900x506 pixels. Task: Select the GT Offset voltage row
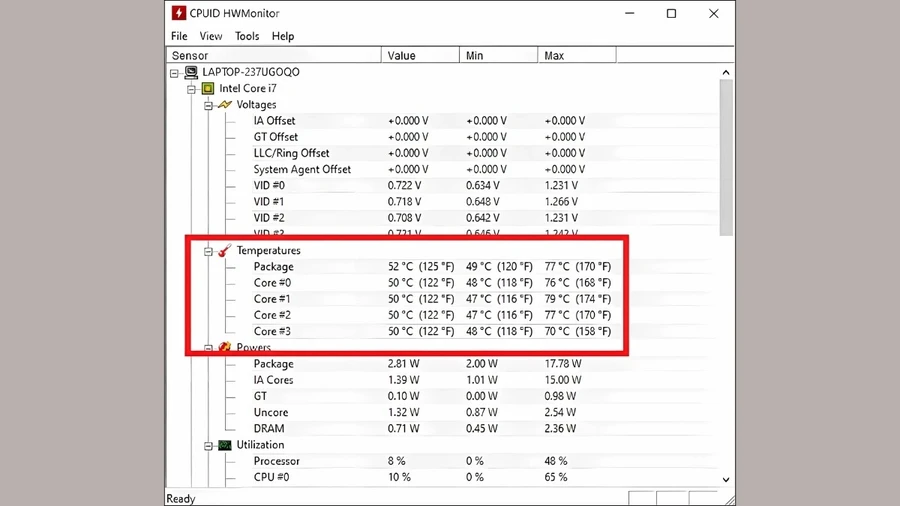(x=485, y=137)
